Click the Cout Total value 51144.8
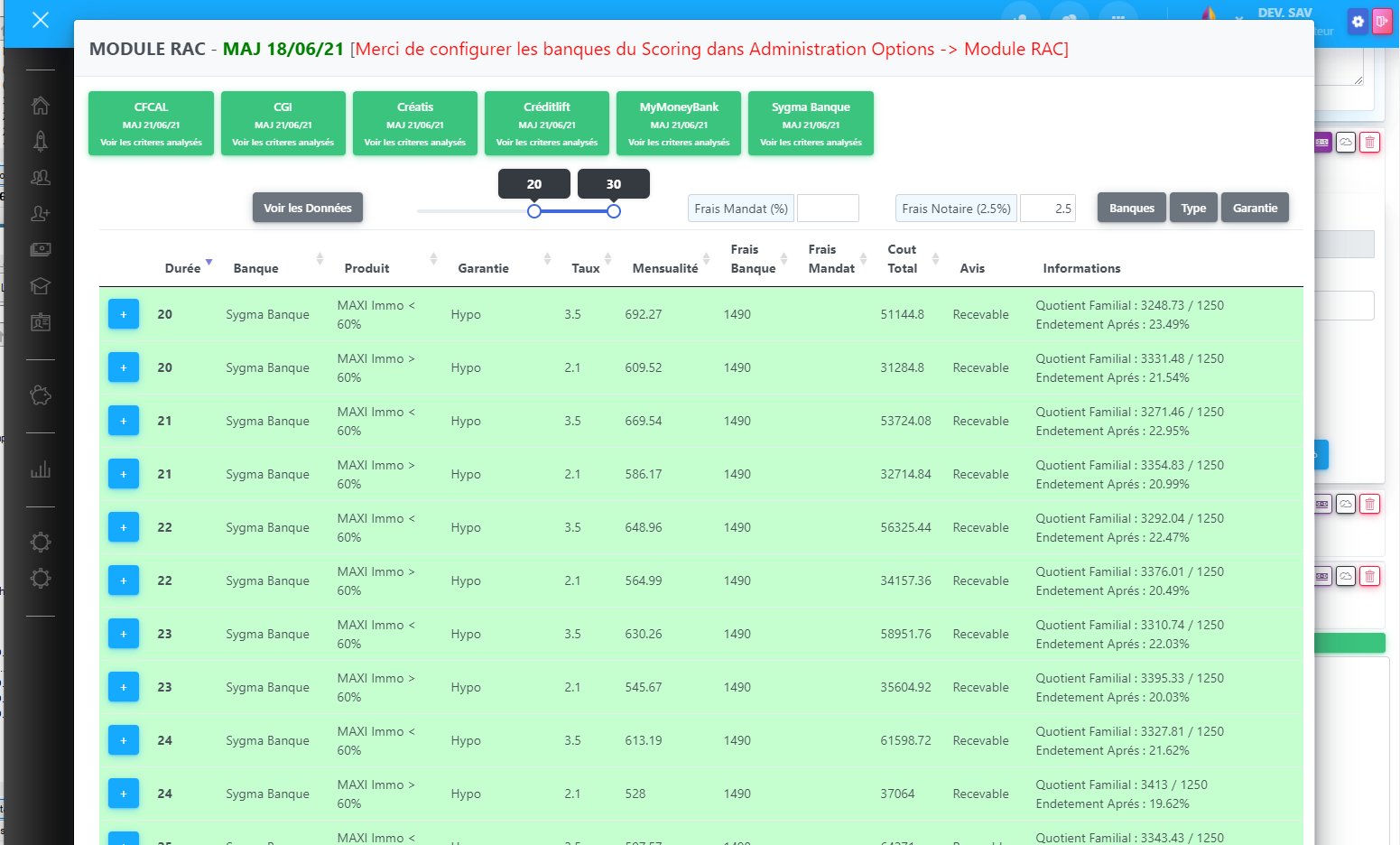 pyautogui.click(x=902, y=314)
